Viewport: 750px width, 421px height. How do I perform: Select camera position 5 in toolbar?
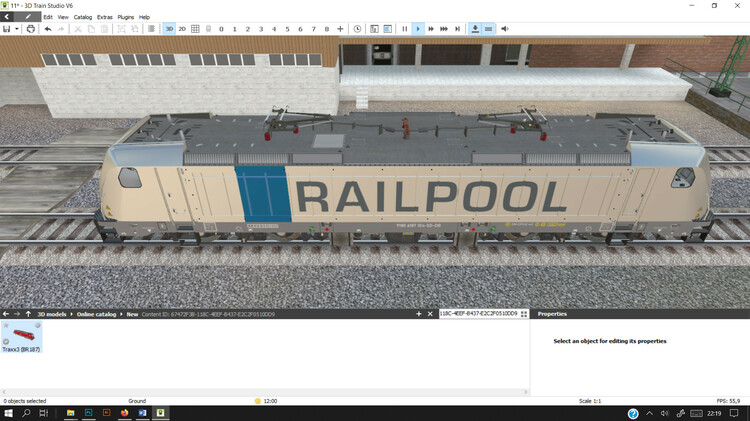(x=287, y=29)
